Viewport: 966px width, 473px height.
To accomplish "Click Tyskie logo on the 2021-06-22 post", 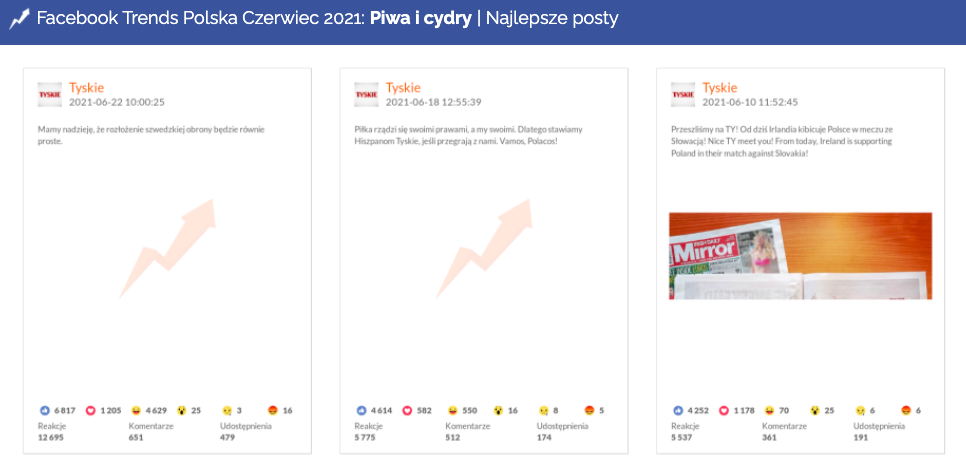I will tap(49, 95).
